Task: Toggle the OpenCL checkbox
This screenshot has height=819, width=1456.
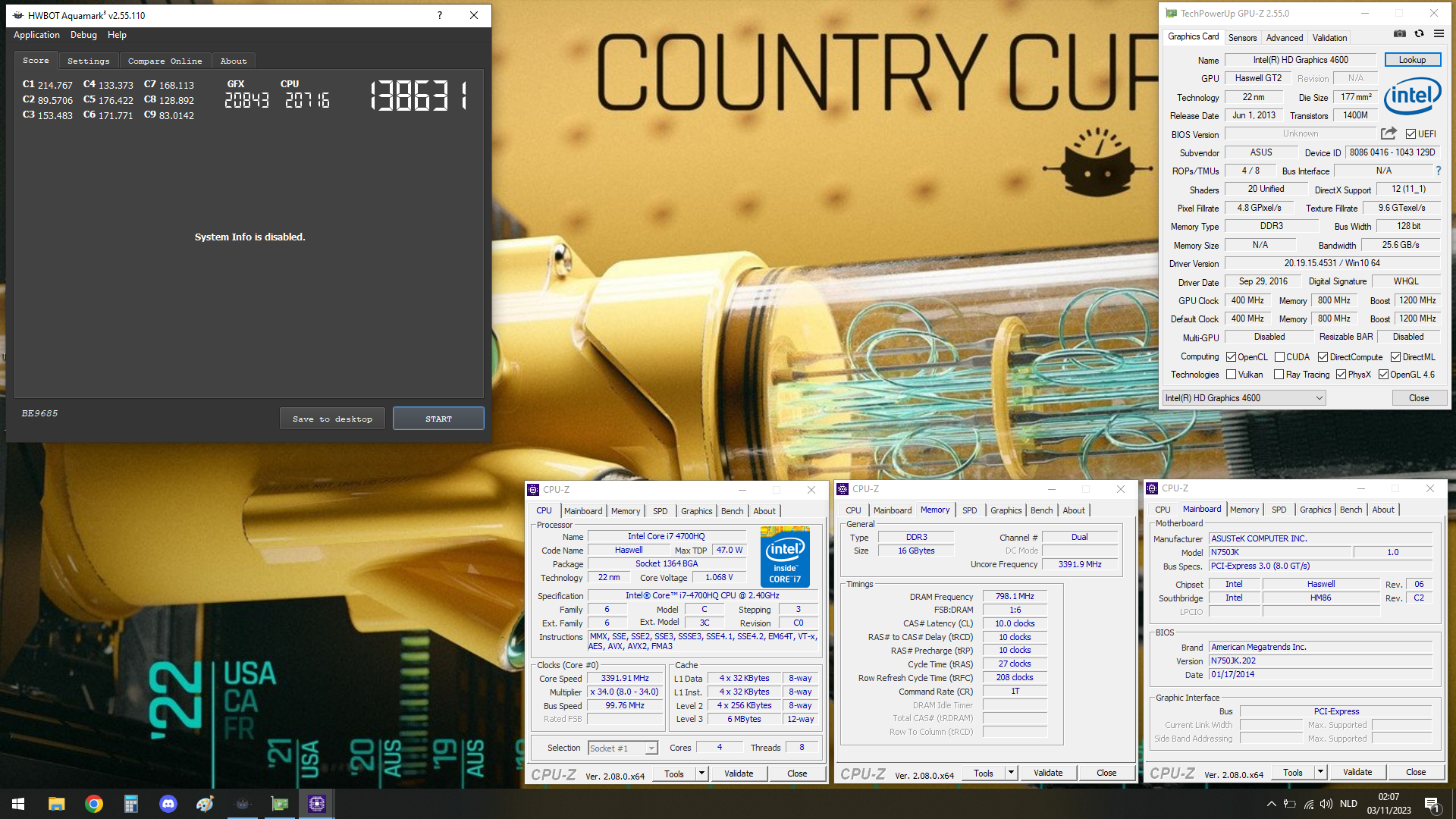Action: pyautogui.click(x=1232, y=357)
